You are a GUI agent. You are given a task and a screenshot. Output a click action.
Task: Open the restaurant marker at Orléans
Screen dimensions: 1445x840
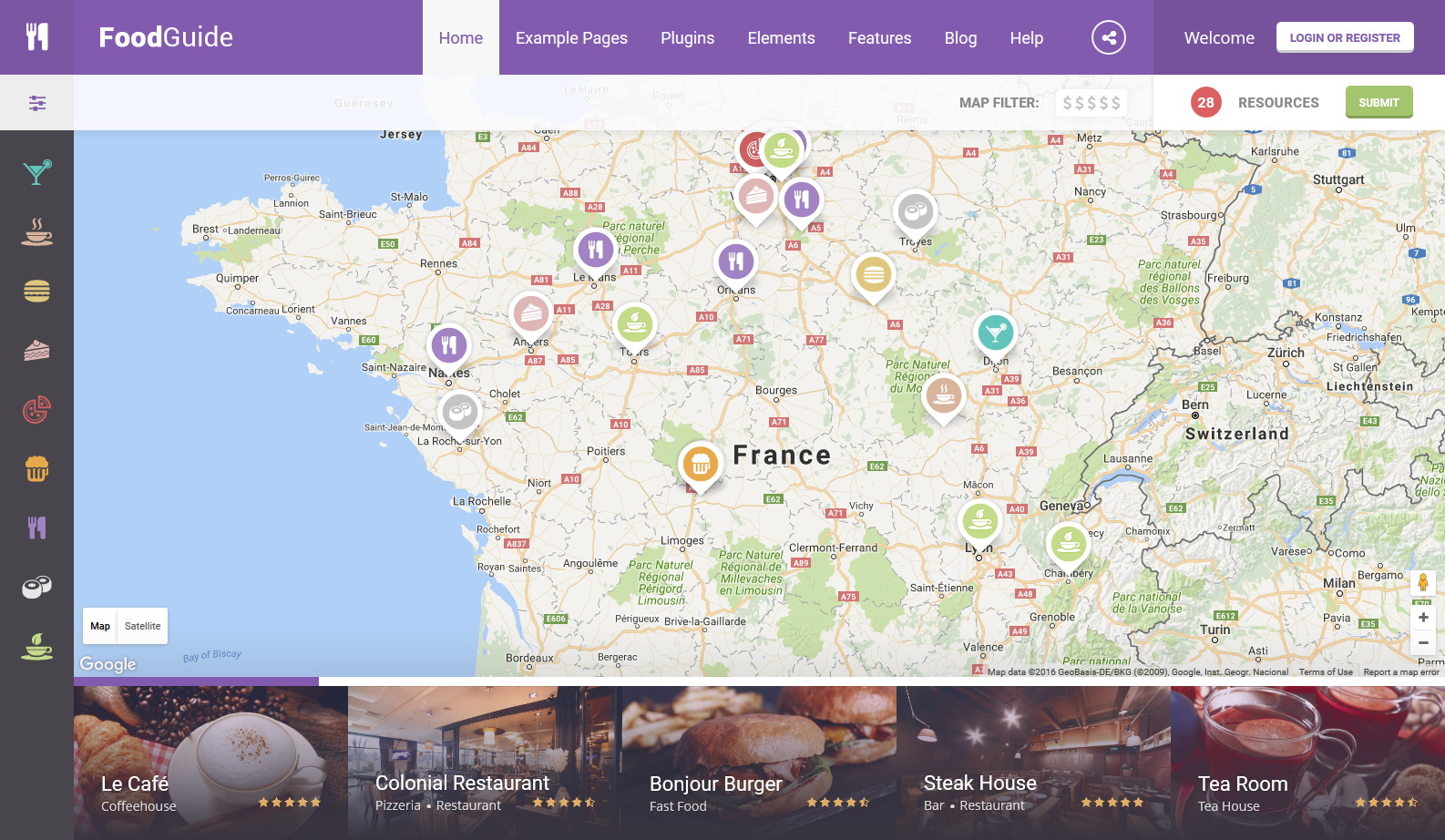tap(736, 264)
